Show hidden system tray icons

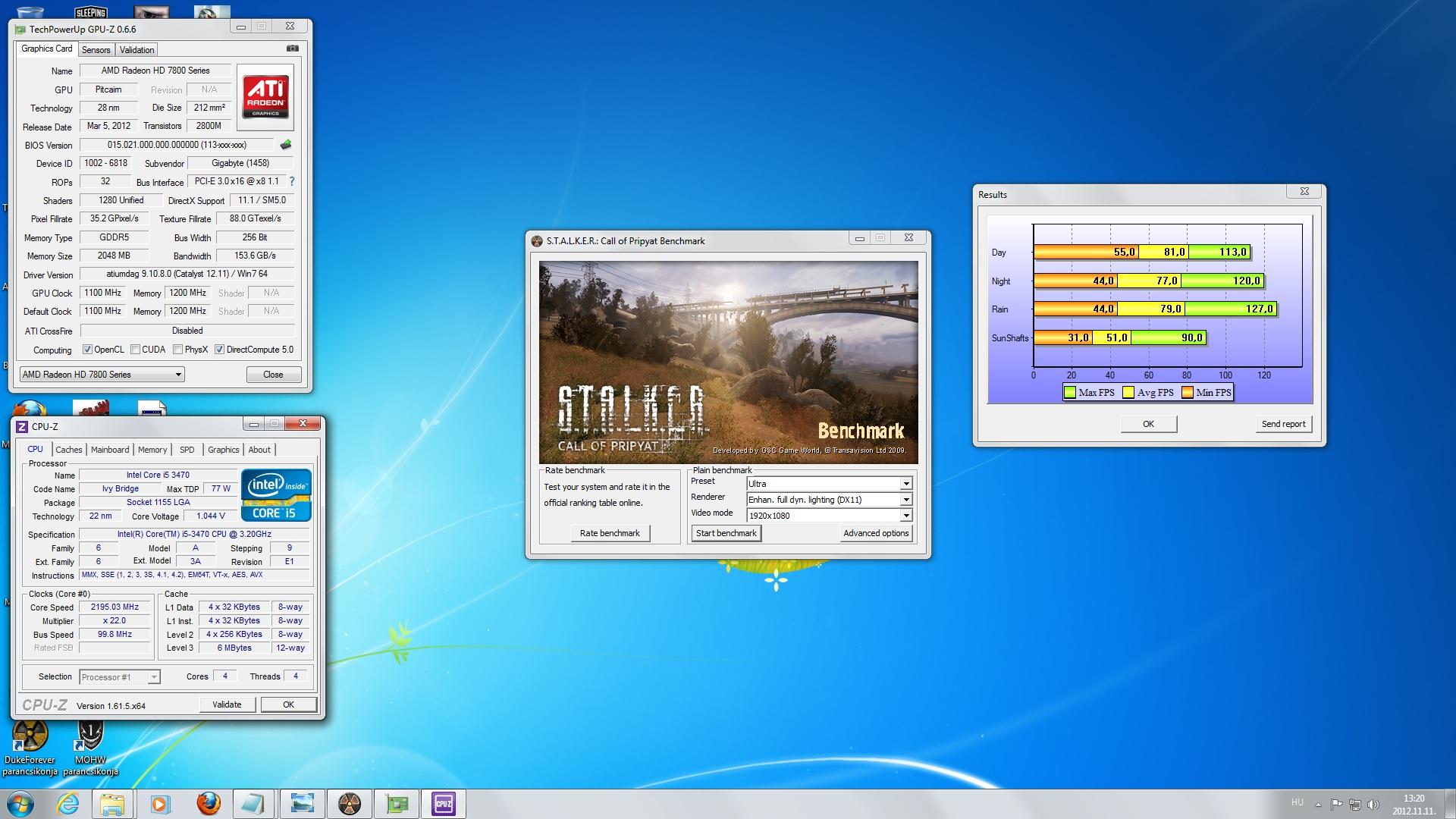(1318, 805)
